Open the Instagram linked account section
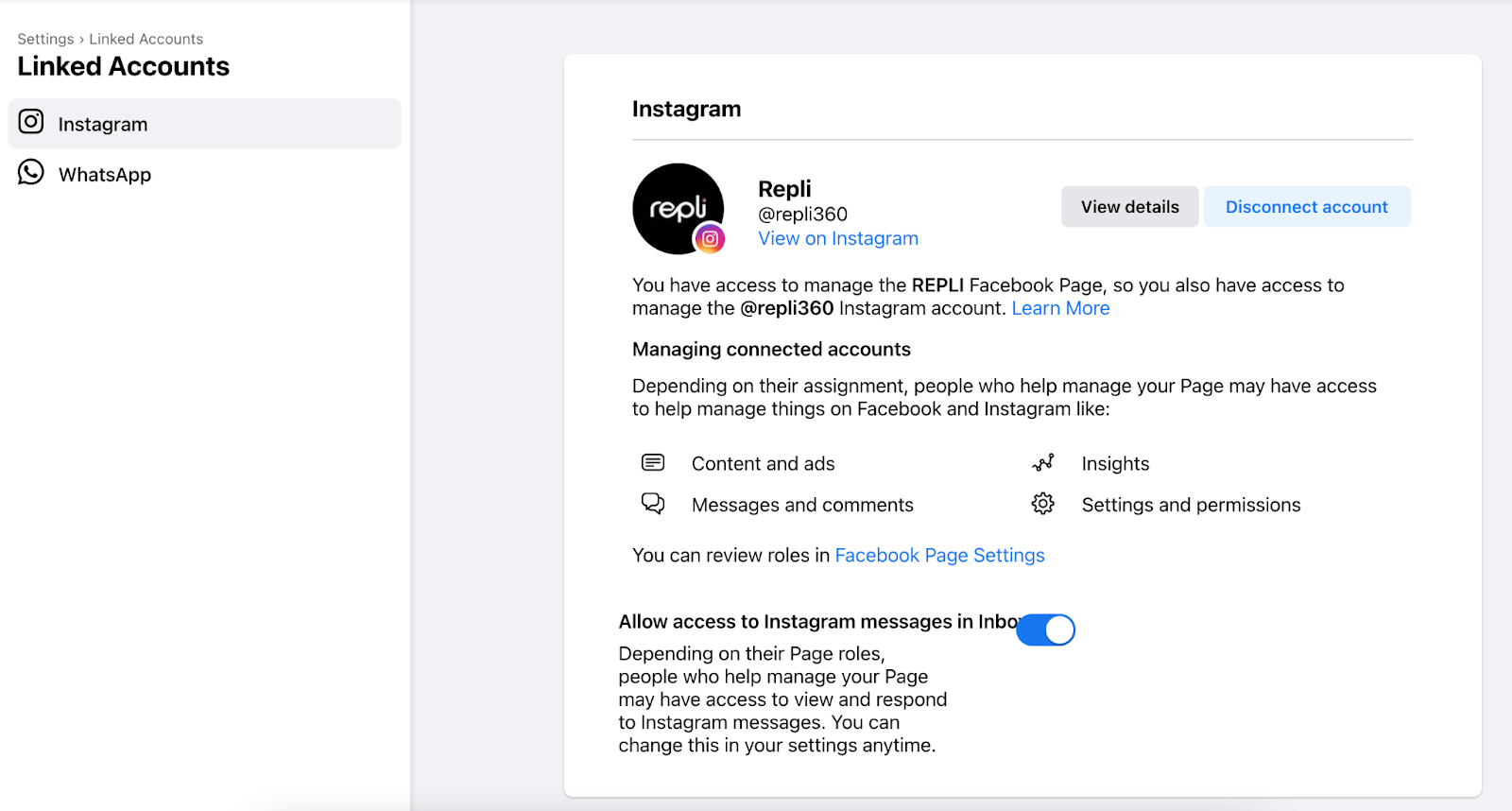1512x811 pixels. pos(205,124)
